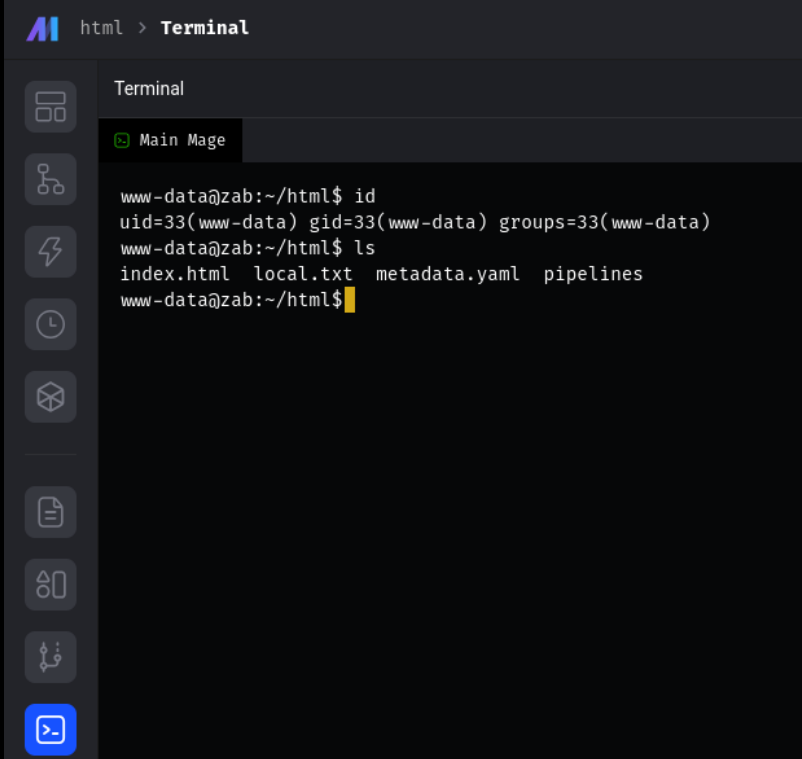The height and width of the screenshot is (759, 802).
Task: Click local.txt in the ls output
Action: (303, 274)
